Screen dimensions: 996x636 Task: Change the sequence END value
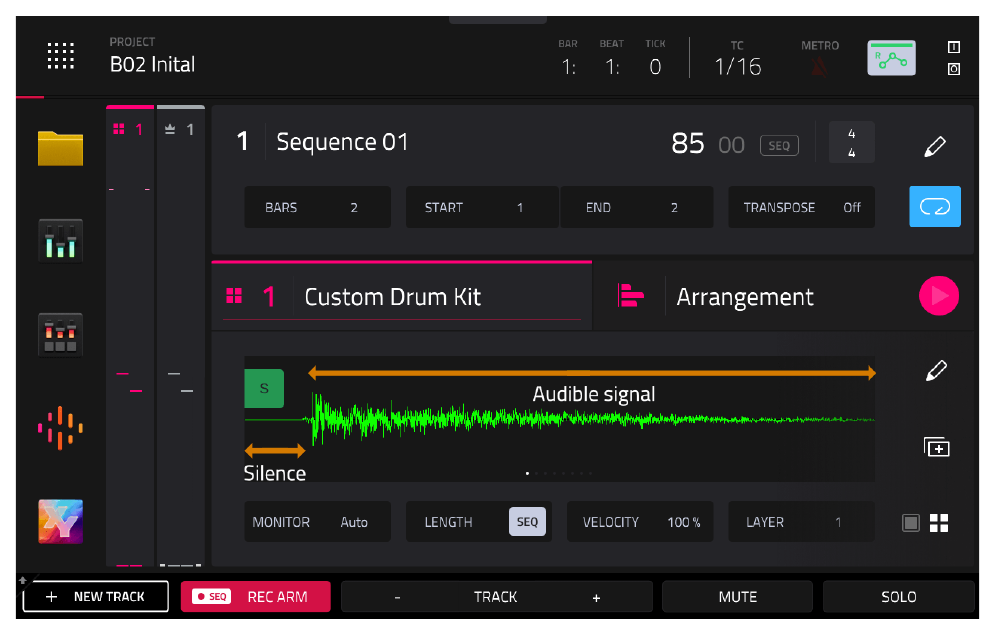pyautogui.click(x=636, y=207)
